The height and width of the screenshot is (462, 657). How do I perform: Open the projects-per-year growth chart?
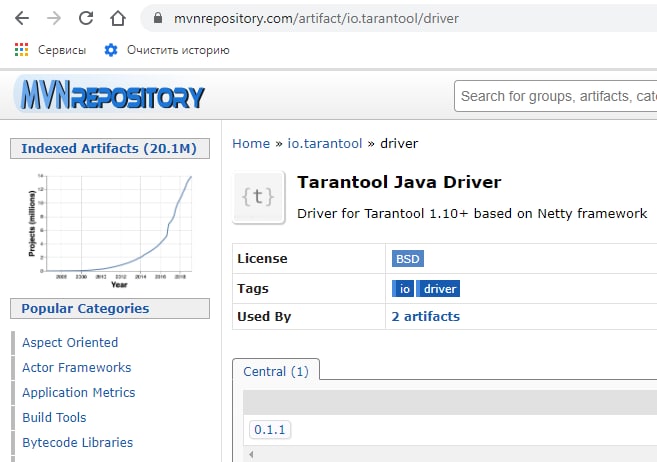110,230
